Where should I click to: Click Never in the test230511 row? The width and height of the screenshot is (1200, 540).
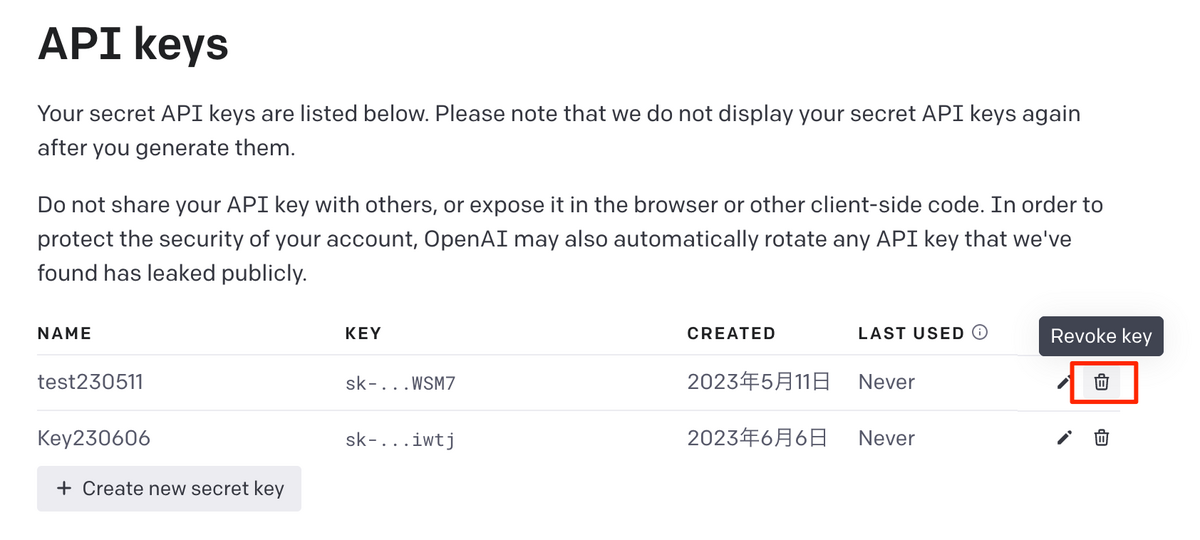[886, 382]
